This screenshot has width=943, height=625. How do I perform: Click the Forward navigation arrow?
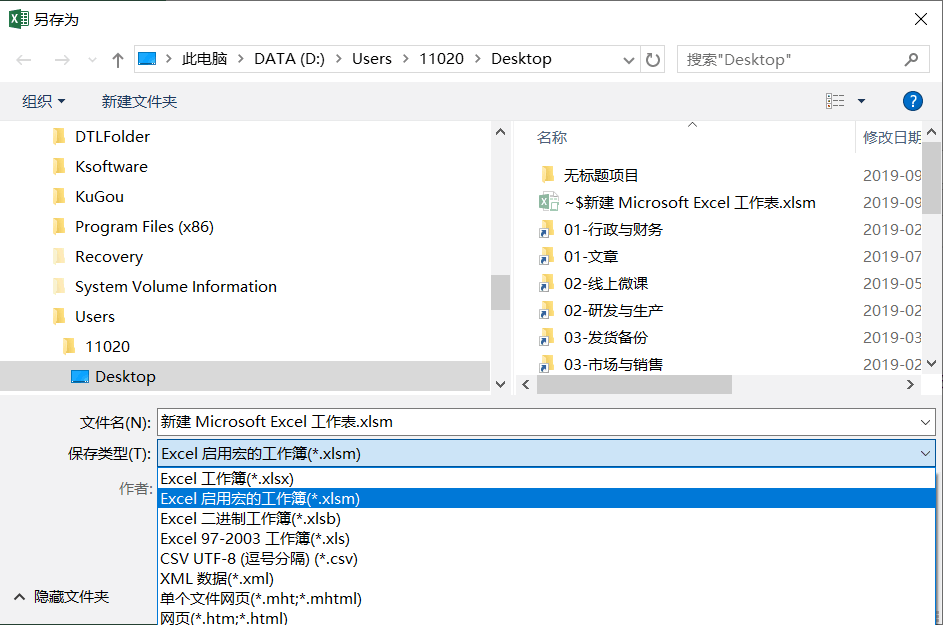tap(62, 60)
